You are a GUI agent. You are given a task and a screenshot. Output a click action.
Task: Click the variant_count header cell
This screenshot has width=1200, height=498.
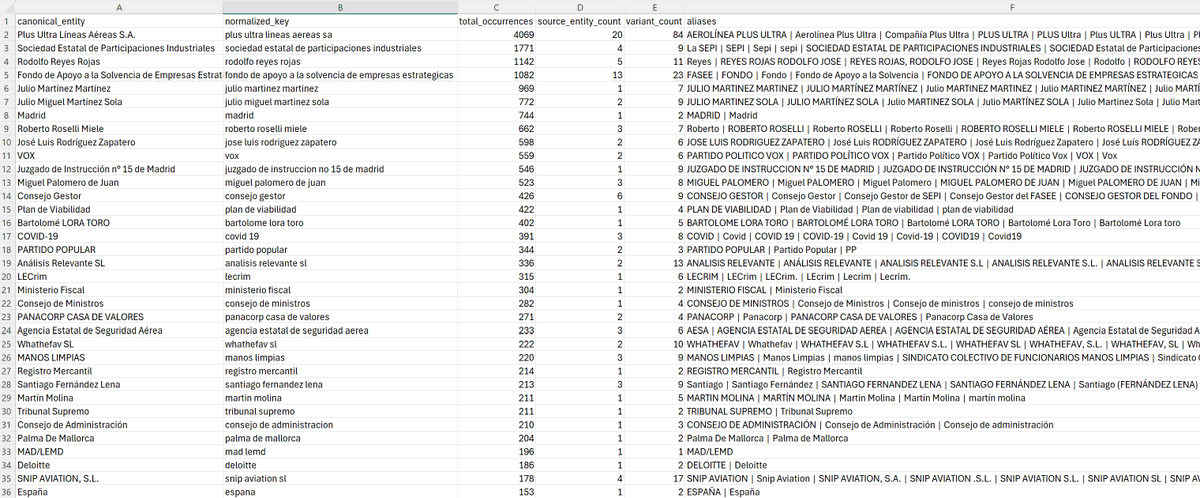tap(653, 21)
